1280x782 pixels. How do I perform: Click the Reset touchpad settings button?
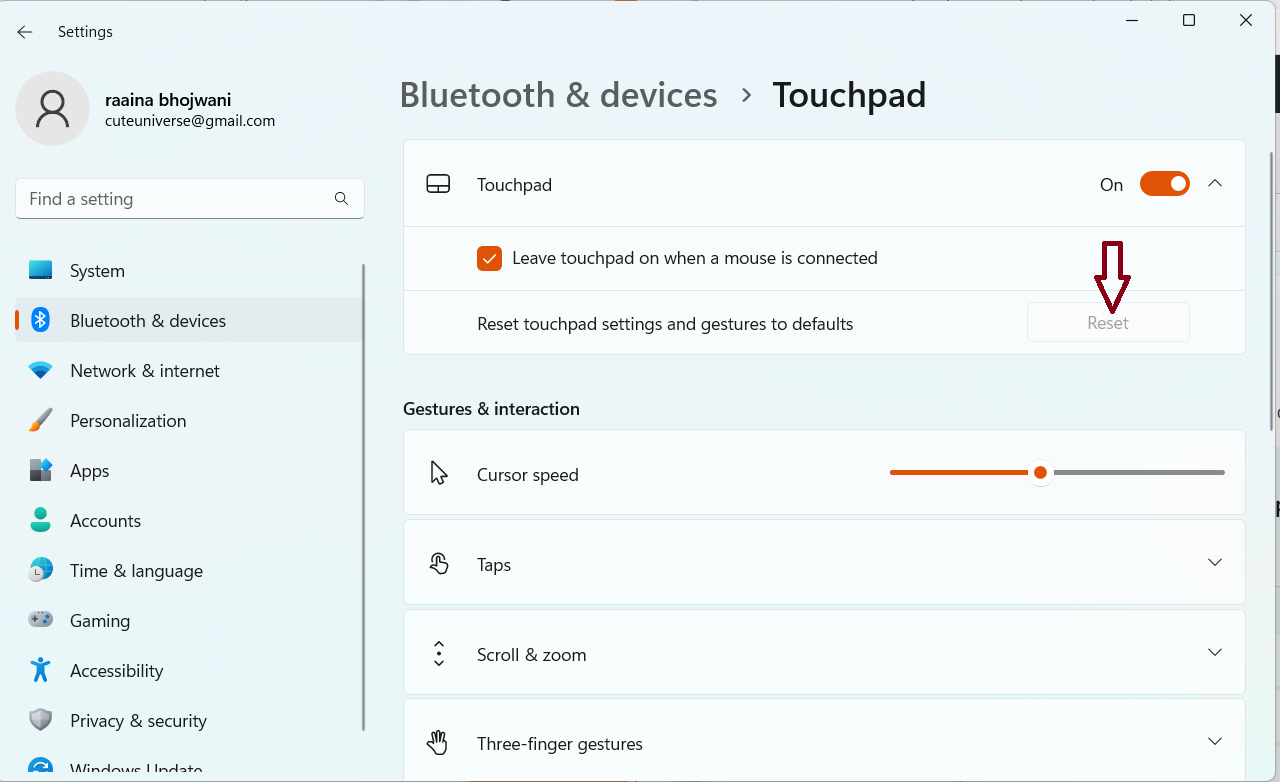tap(1108, 323)
